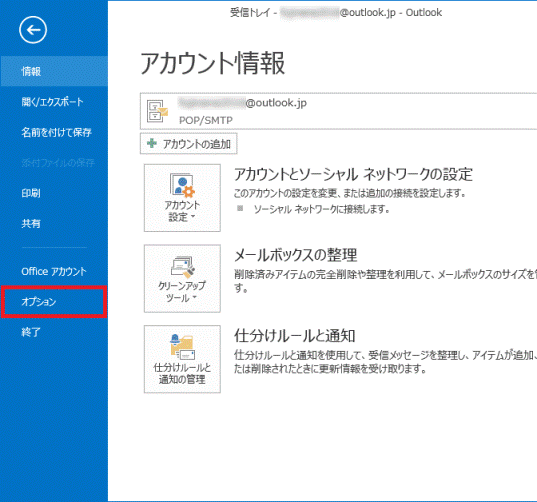The width and height of the screenshot is (537, 502).
Task: Click the アカウント設定 person-gear icon
Action: 182,186
